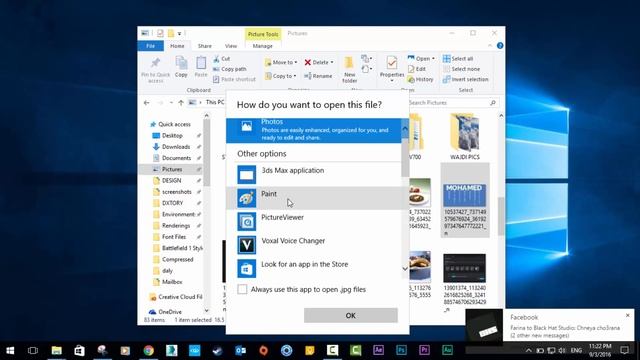Screen dimensions: 640x360
Task: Open the DESIGN folder in sidebar
Action: click(x=171, y=180)
